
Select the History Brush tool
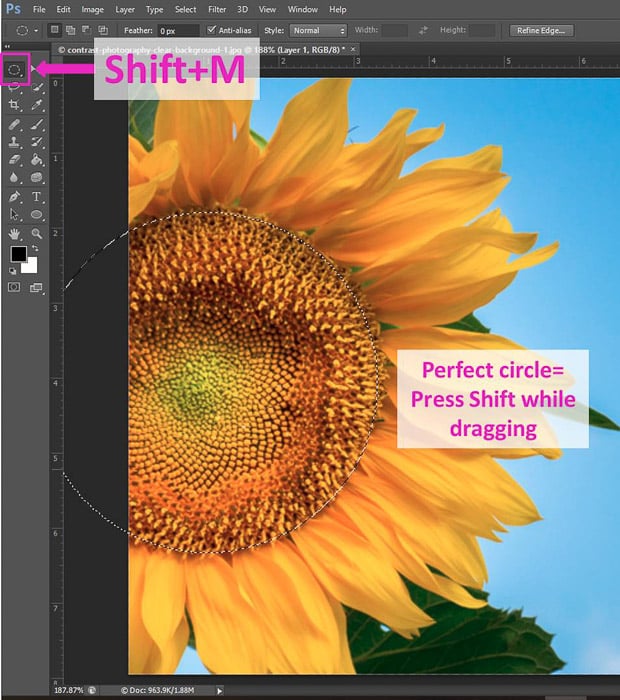37,142
